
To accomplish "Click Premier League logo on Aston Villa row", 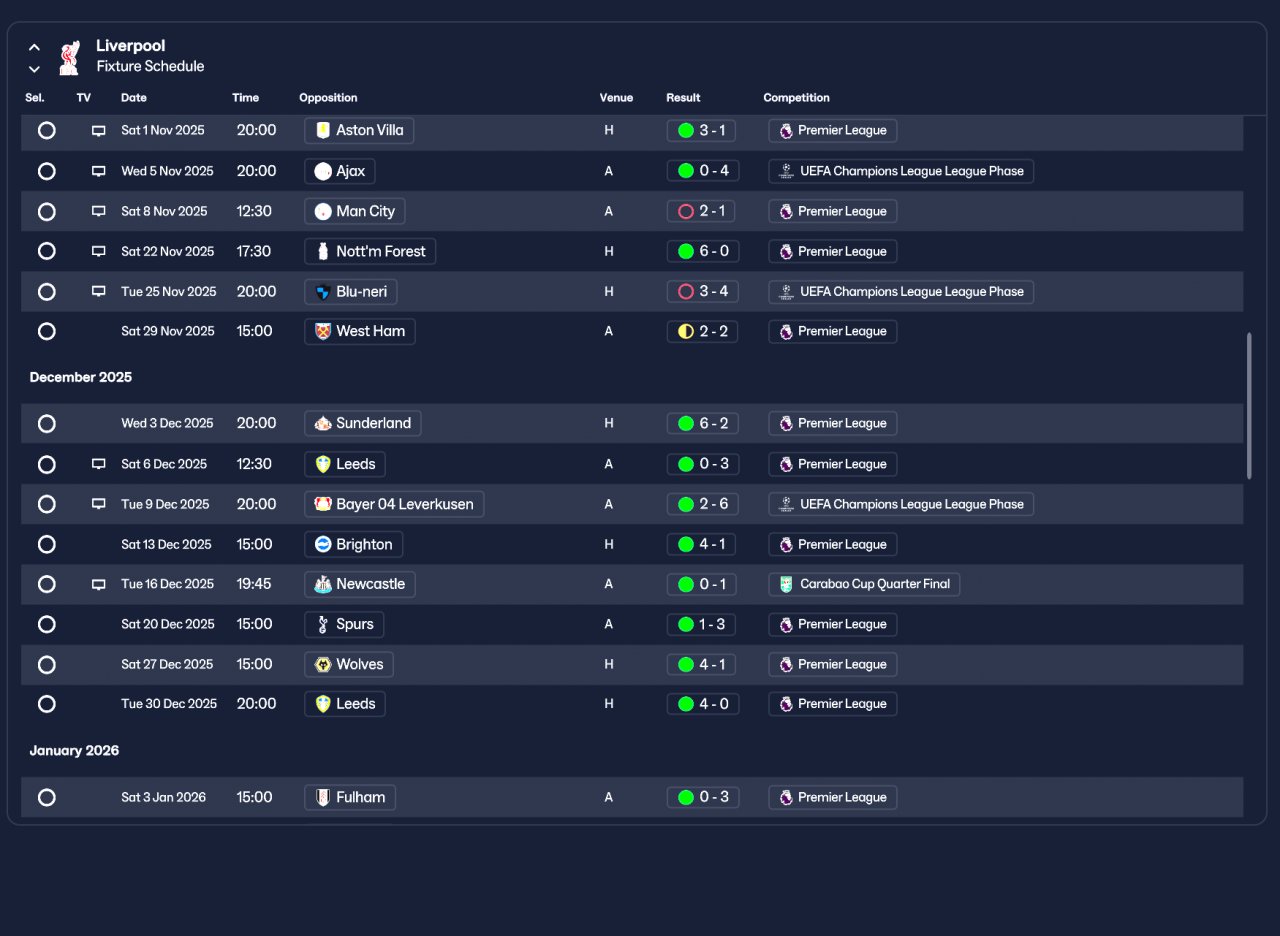I will (786, 130).
